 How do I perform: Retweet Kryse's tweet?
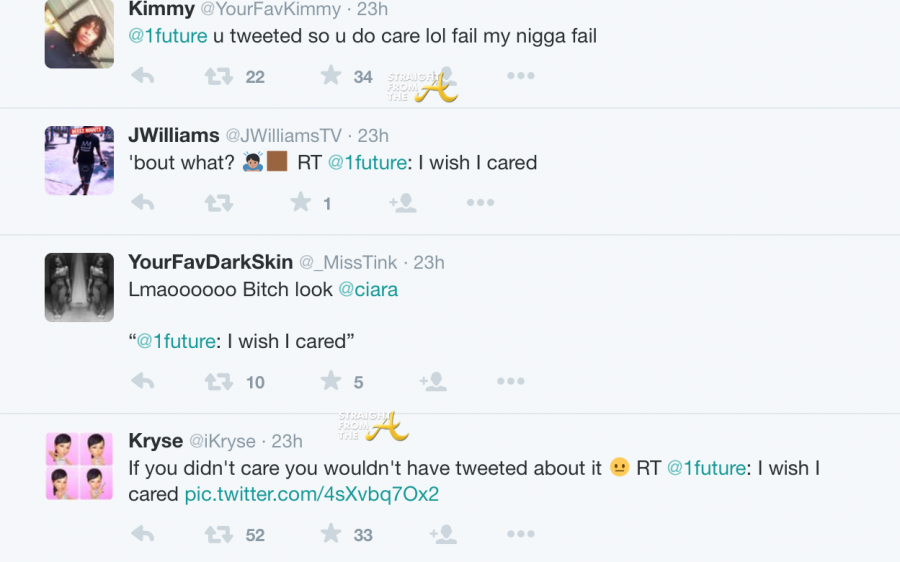[219, 534]
